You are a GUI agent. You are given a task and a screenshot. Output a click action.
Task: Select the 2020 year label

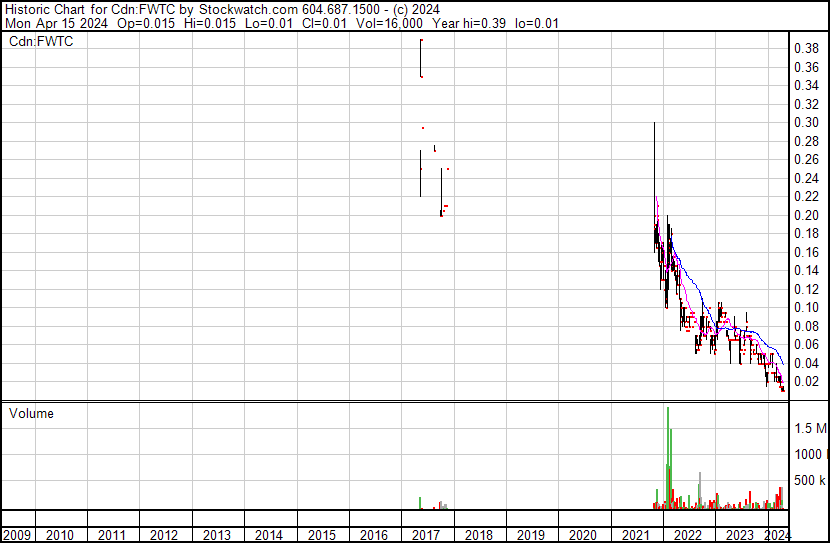583,535
